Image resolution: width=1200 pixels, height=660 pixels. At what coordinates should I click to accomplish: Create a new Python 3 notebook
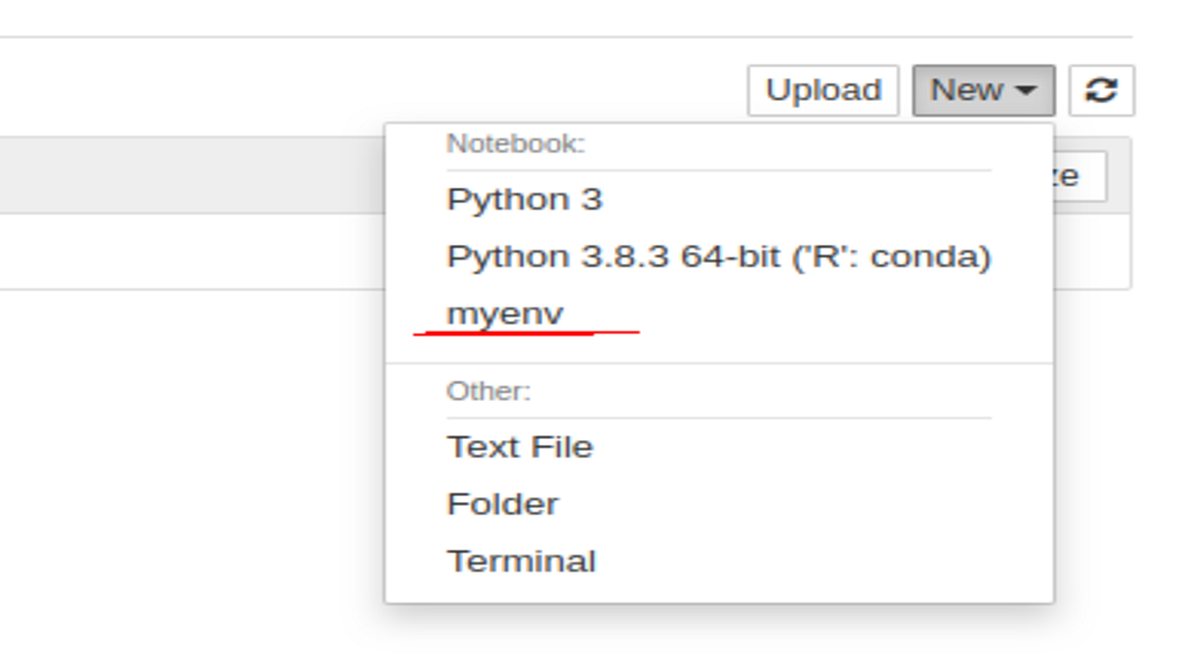(525, 199)
